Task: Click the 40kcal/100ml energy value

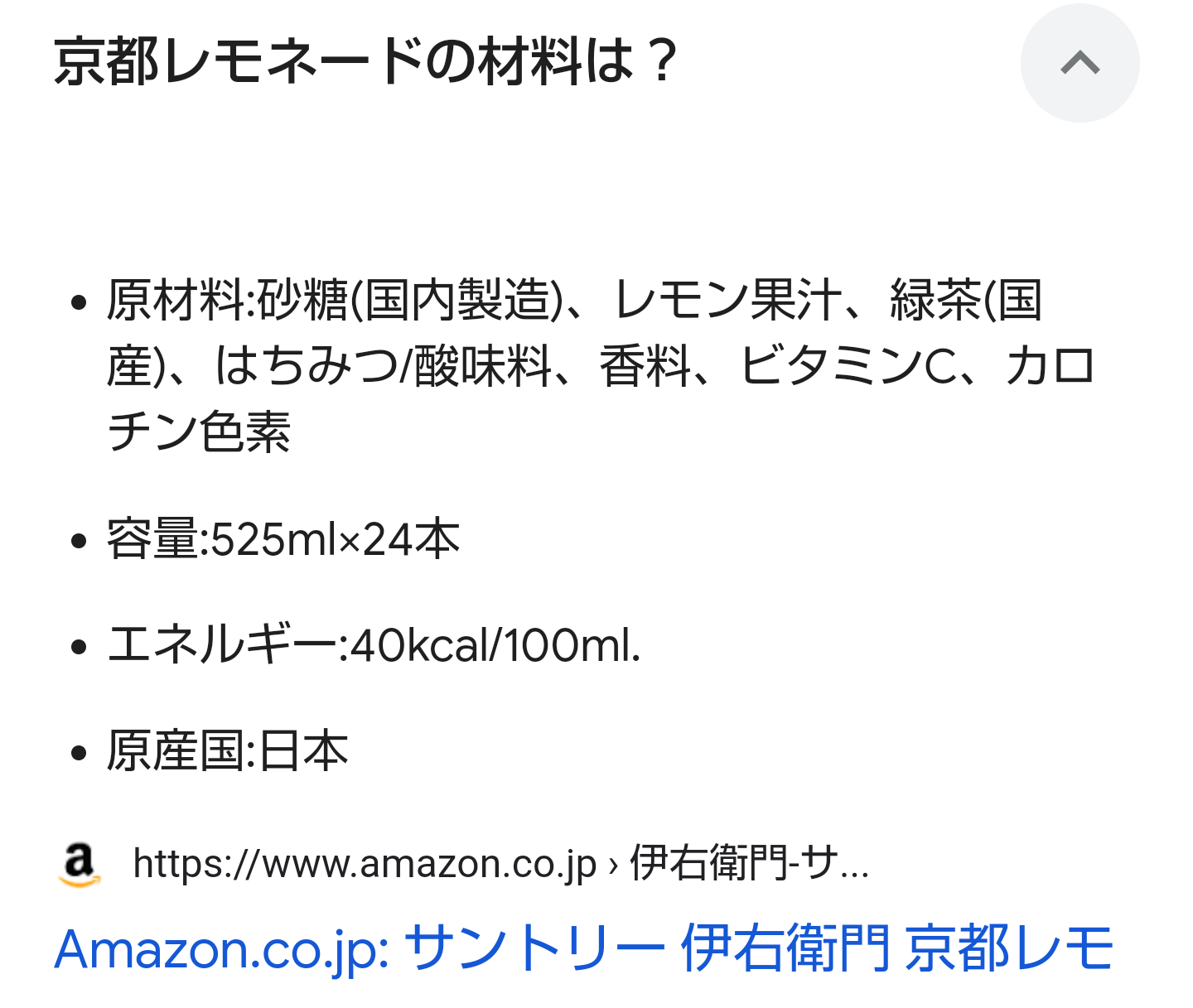Action: pyautogui.click(x=495, y=645)
